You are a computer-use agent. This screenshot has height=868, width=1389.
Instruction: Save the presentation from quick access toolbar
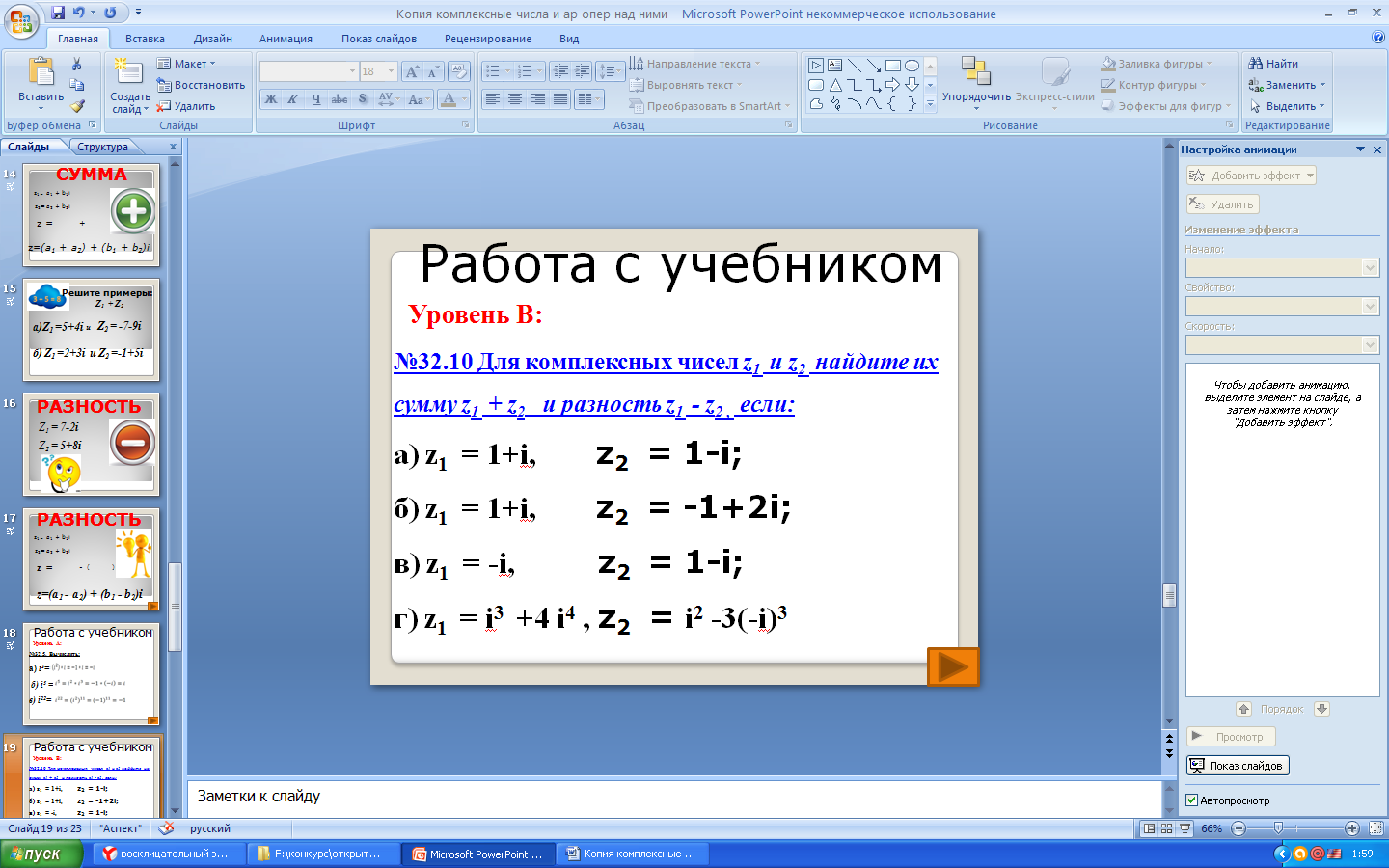(58, 13)
